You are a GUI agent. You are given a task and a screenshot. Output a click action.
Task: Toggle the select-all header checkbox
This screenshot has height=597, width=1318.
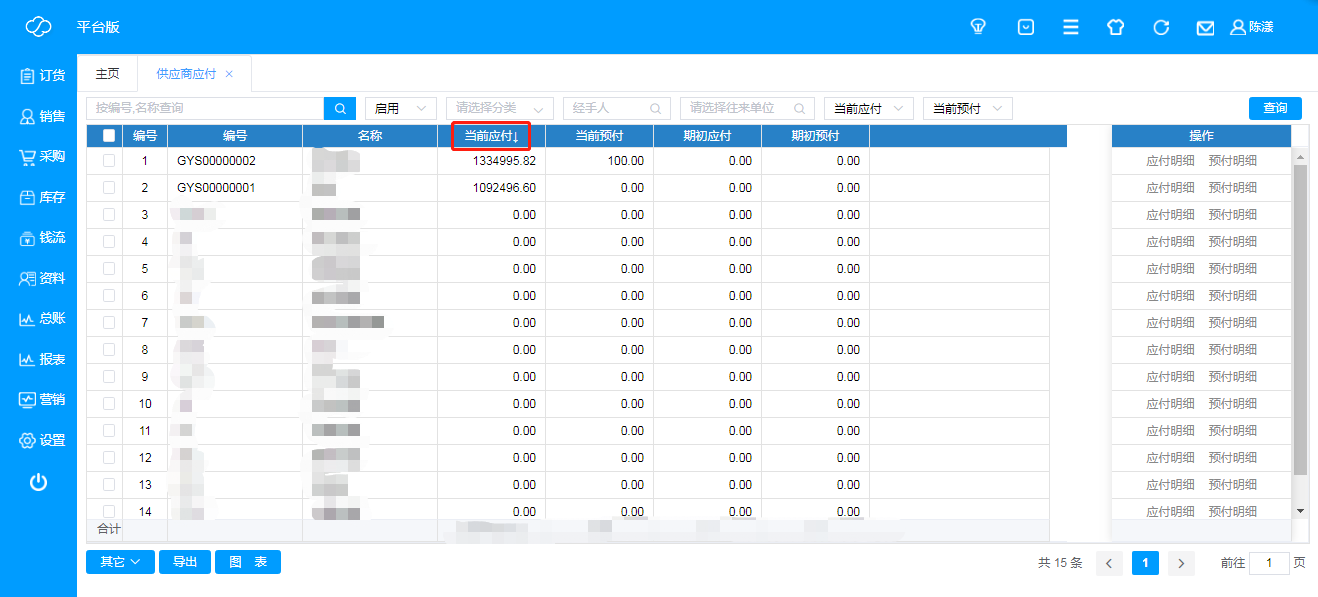(x=109, y=136)
